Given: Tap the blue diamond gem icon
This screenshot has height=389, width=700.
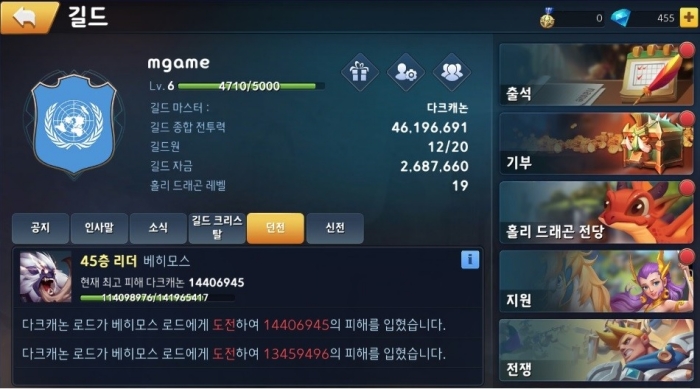Looking at the screenshot, I should coord(620,17).
